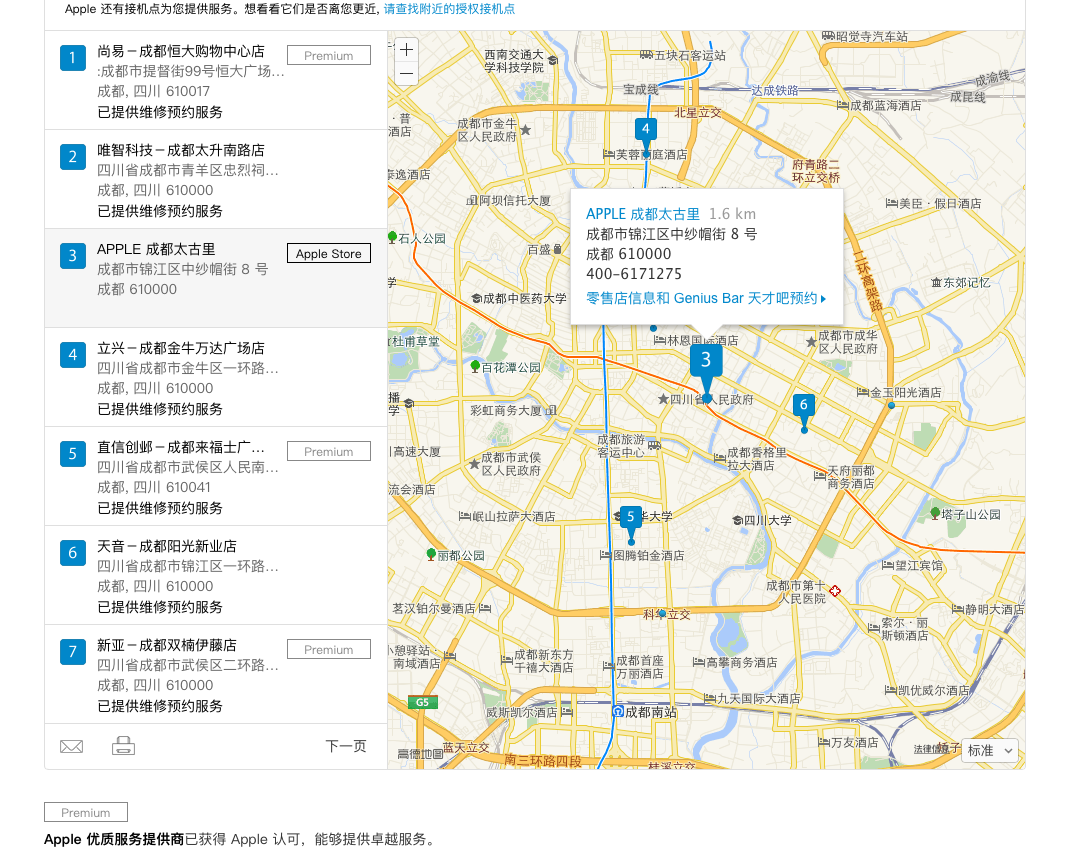Select 立兴－成都金牛万达广场店 list entry

(x=180, y=348)
